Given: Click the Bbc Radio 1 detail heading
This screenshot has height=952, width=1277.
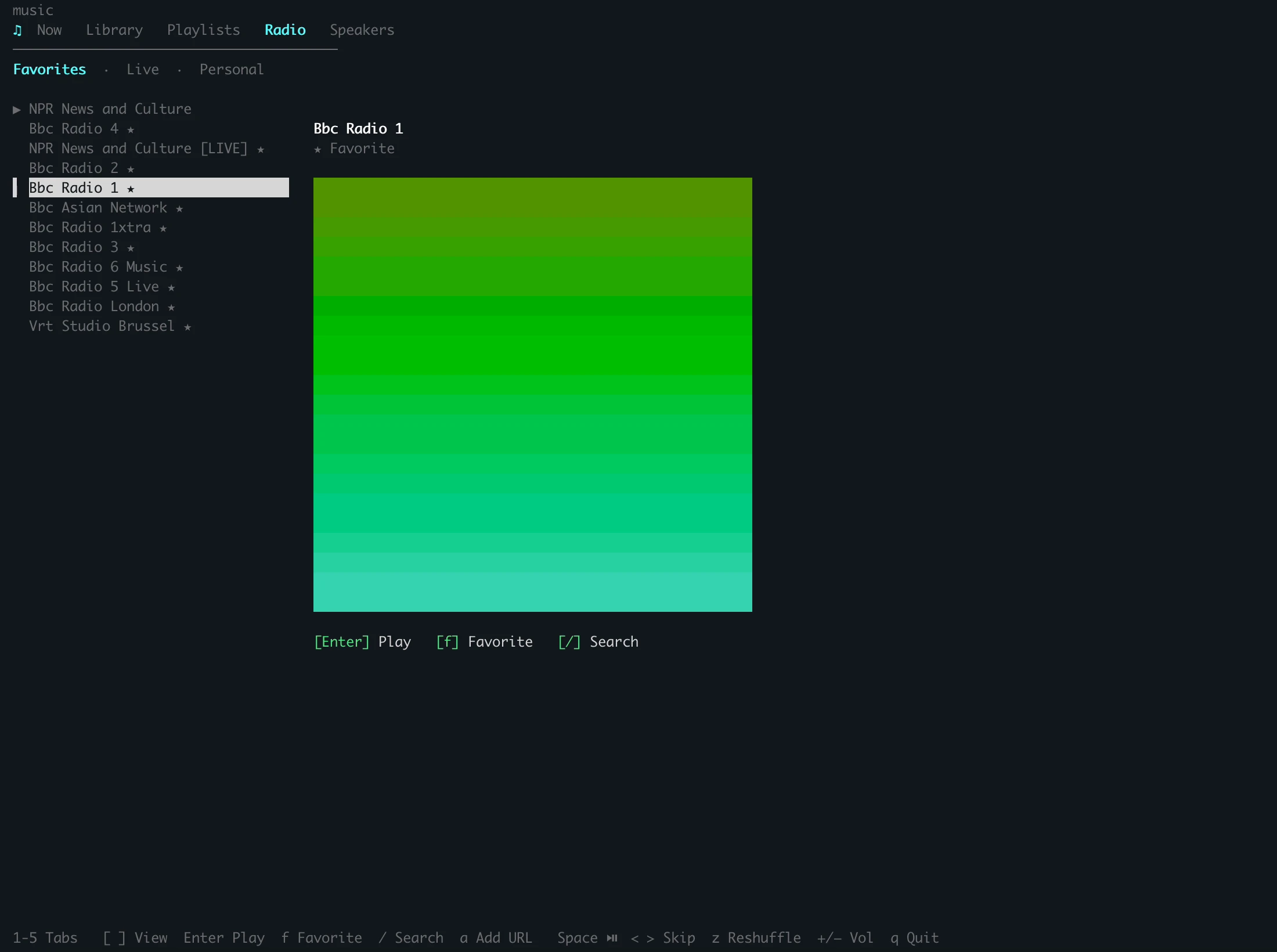Looking at the screenshot, I should tap(358, 129).
